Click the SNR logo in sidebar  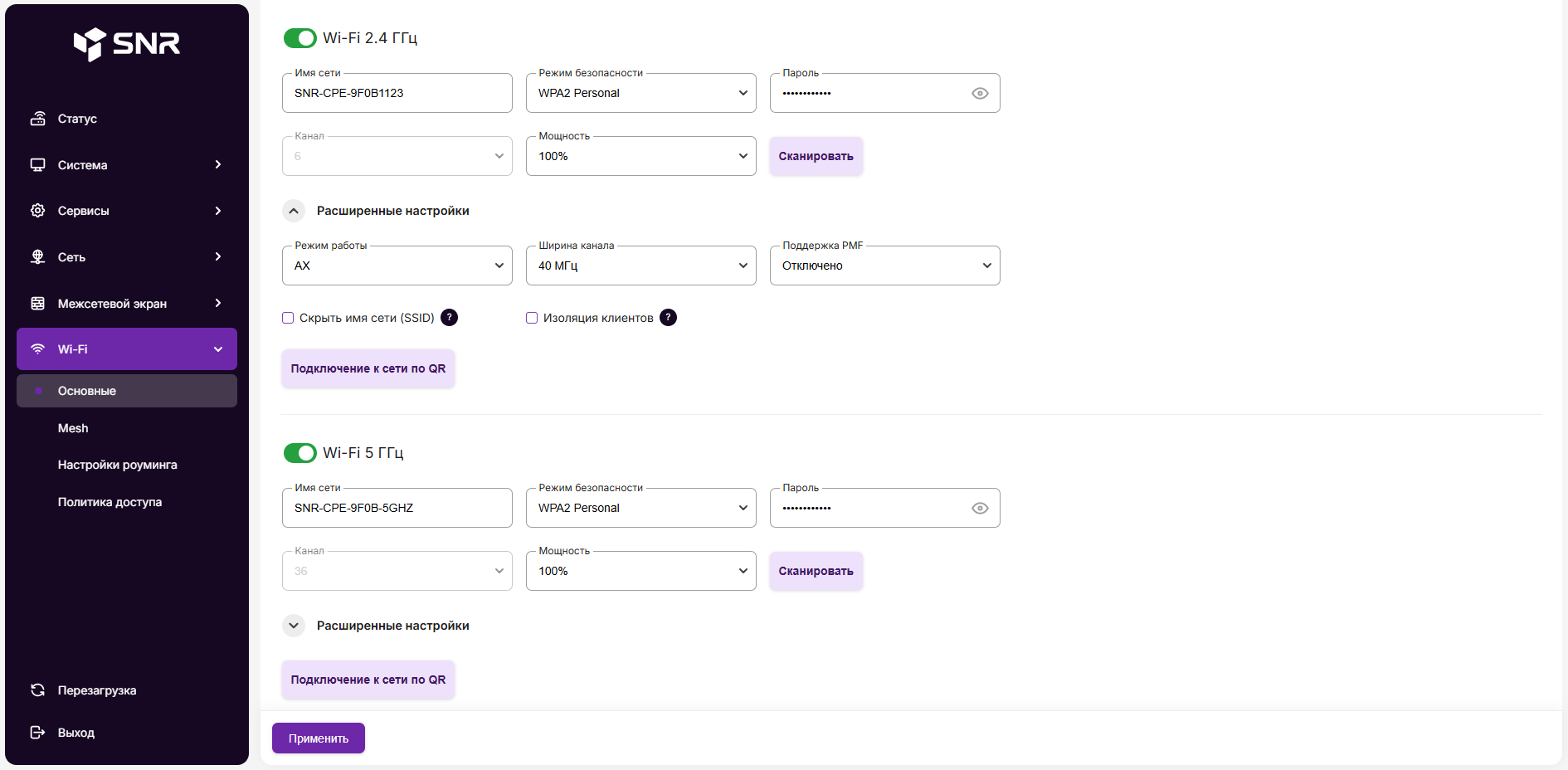click(127, 43)
